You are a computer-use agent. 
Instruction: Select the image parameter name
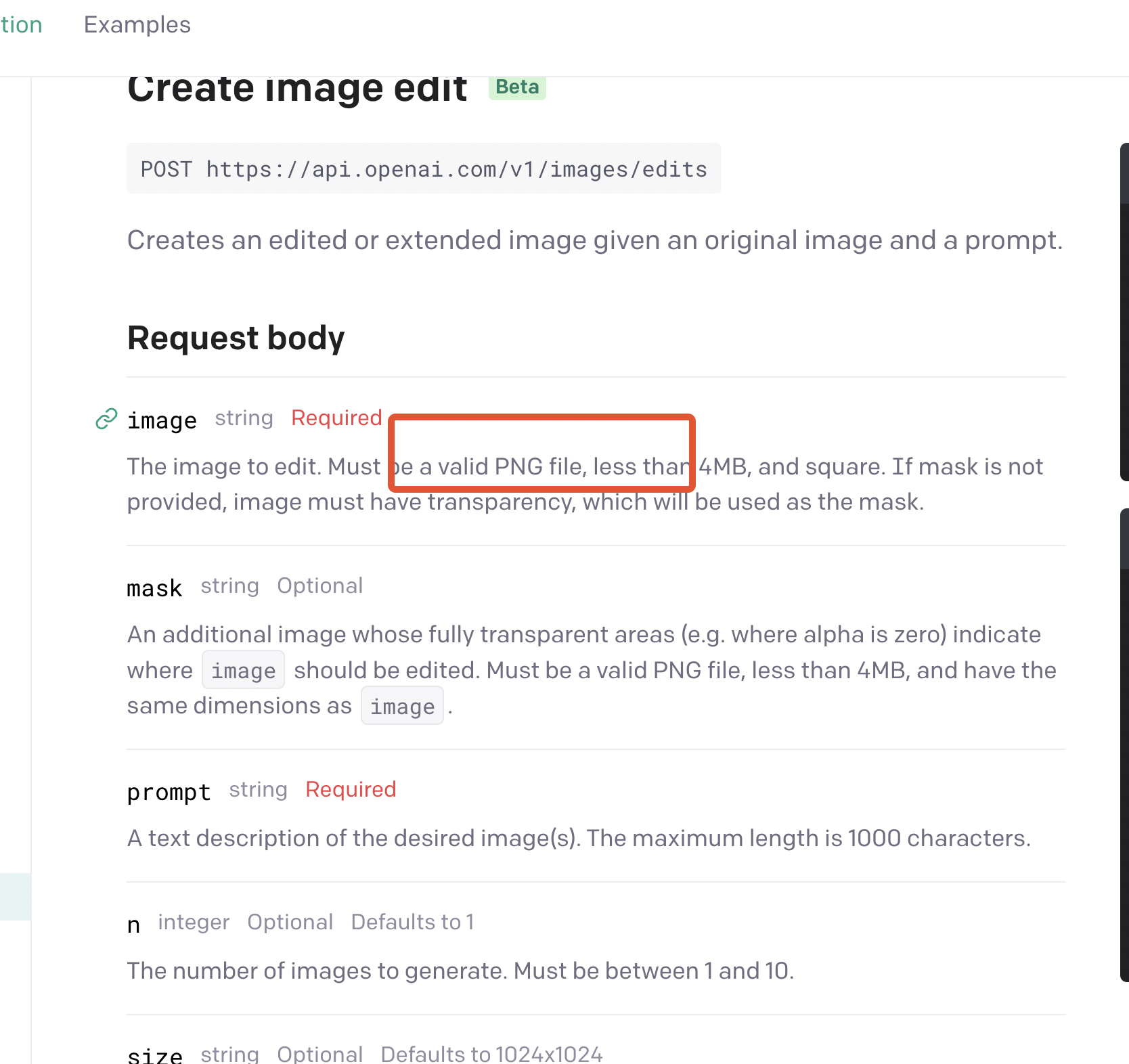pos(162,420)
